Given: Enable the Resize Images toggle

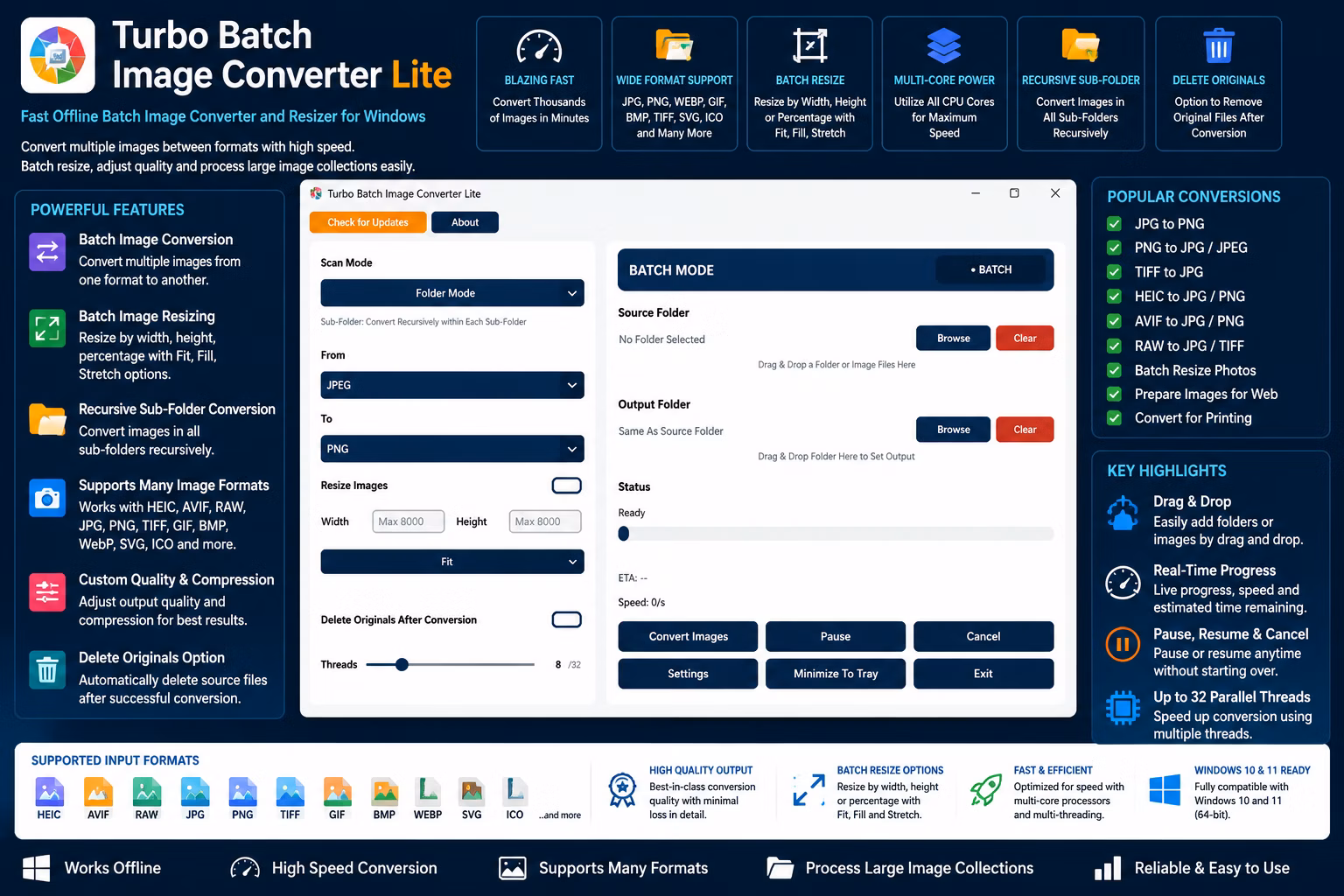Looking at the screenshot, I should click(x=567, y=486).
